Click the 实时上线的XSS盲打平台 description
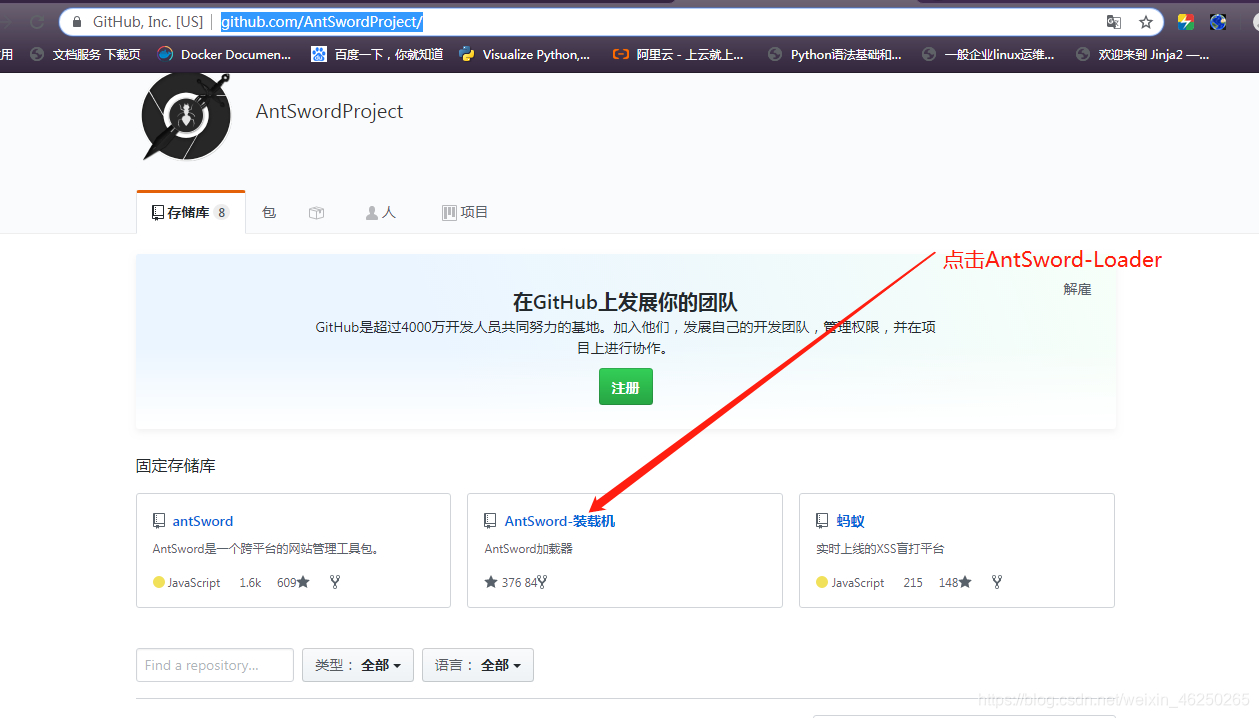 [880, 549]
